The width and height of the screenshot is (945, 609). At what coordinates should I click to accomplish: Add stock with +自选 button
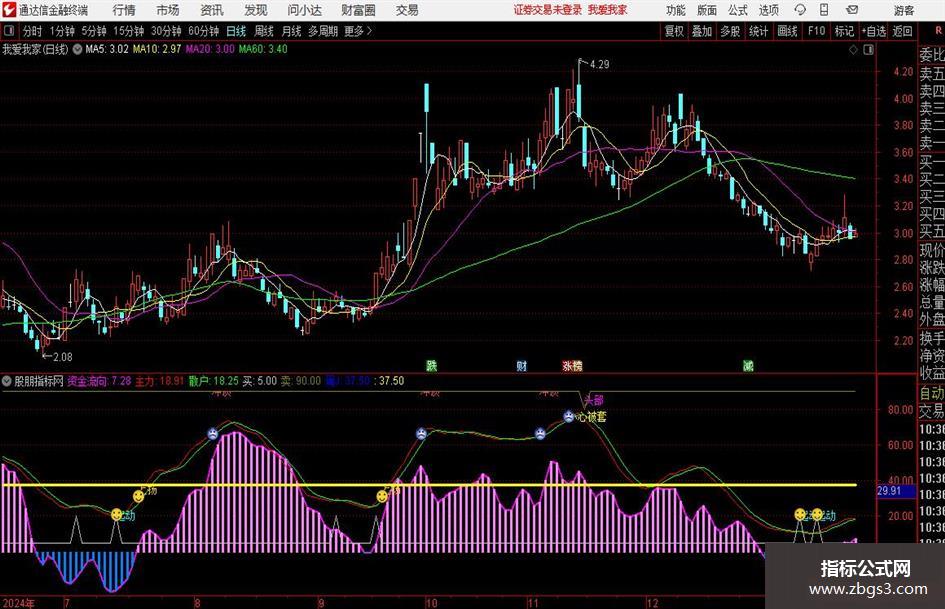[x=873, y=31]
